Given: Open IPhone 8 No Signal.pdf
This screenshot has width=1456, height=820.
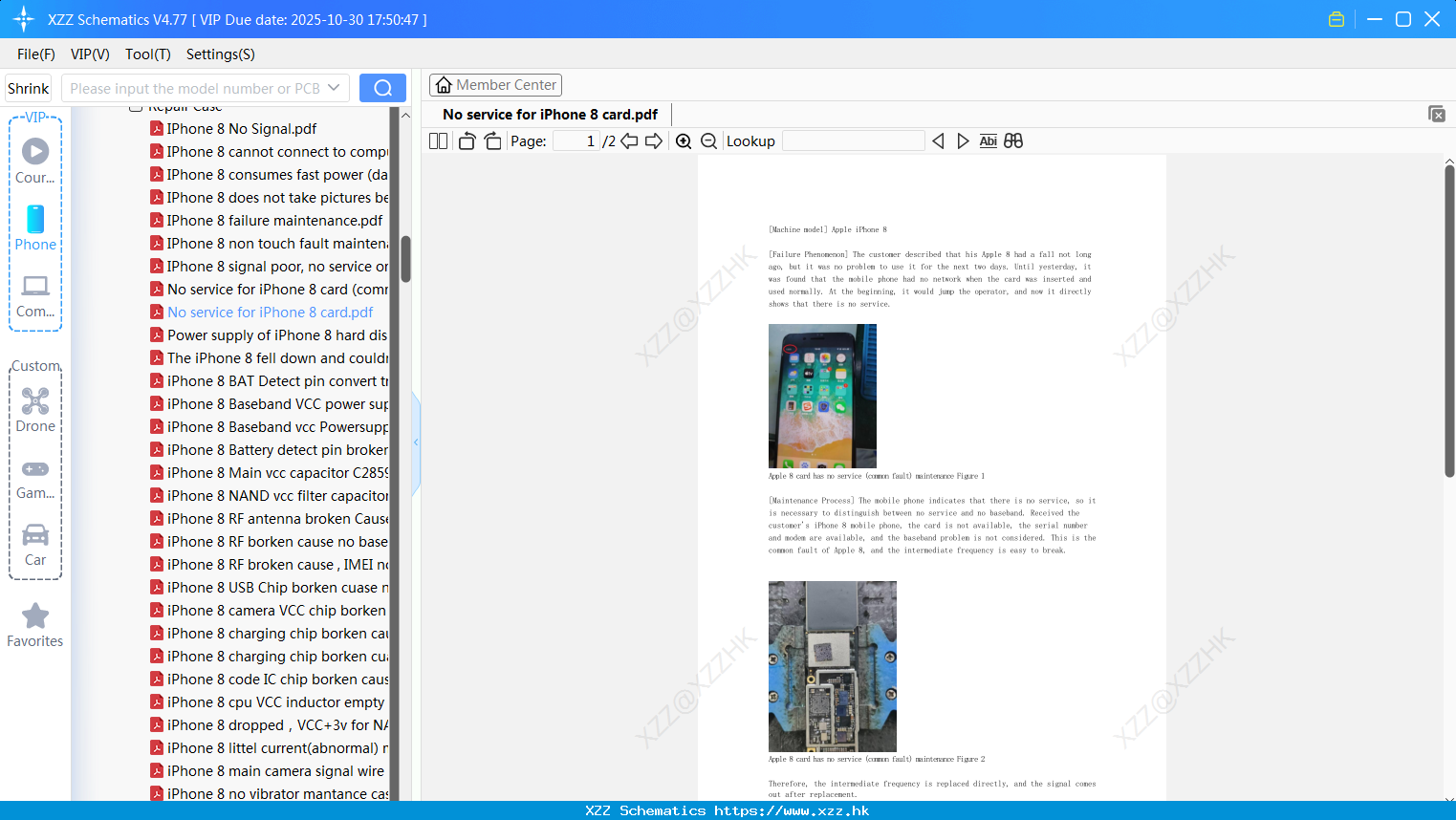Looking at the screenshot, I should [242, 128].
